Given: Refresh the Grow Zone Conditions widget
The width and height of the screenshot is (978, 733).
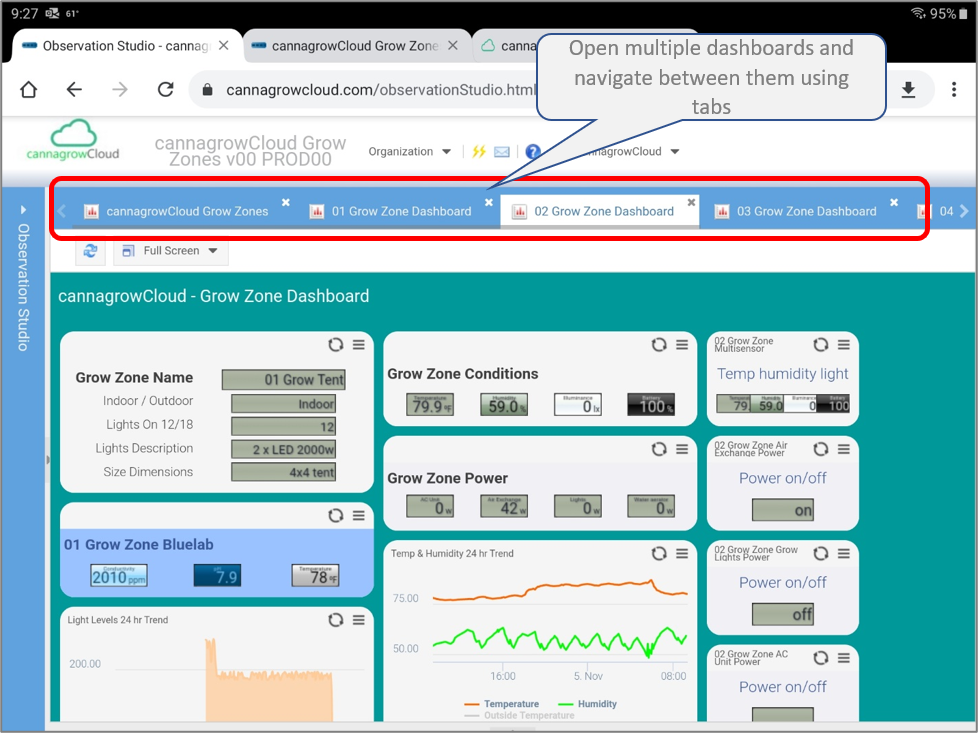Looking at the screenshot, I should point(658,345).
